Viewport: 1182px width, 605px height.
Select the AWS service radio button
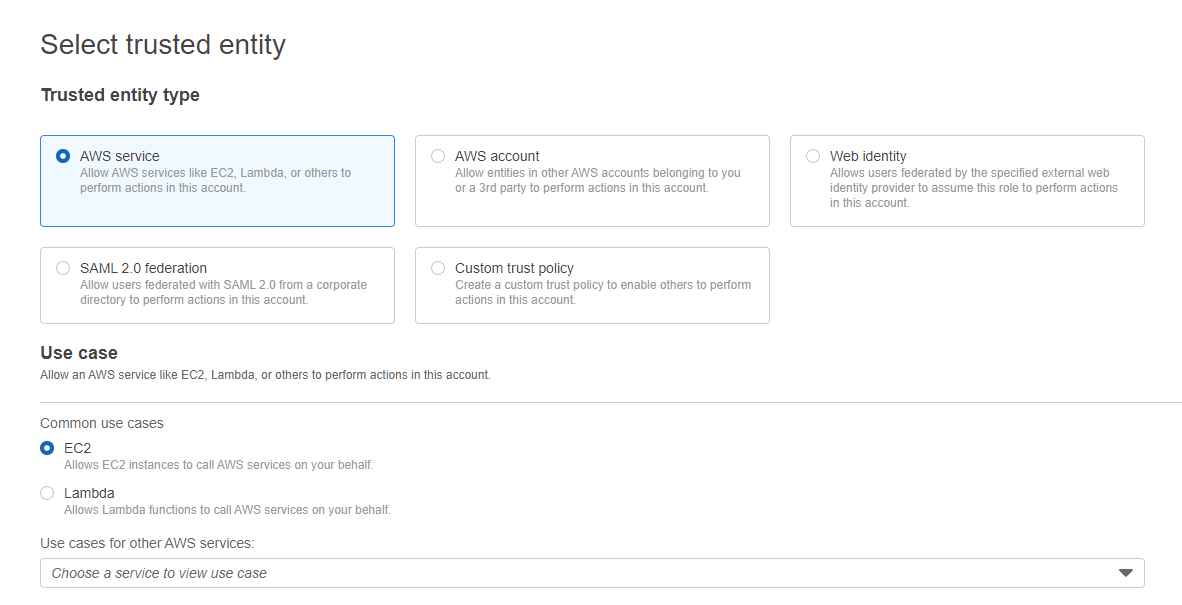63,156
